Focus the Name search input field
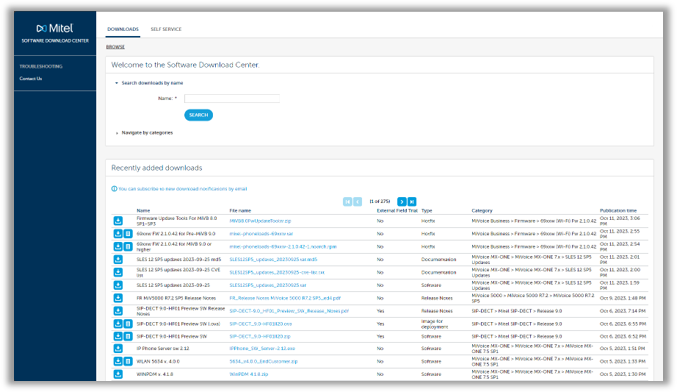This screenshot has height=392, width=677. (232, 98)
